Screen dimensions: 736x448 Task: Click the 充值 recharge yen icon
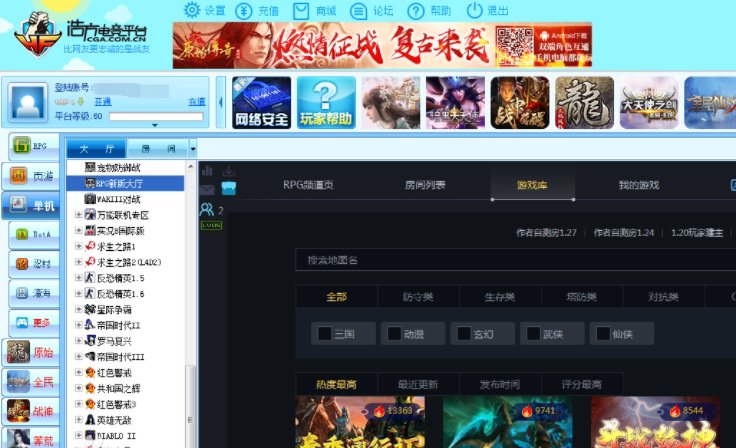244,10
